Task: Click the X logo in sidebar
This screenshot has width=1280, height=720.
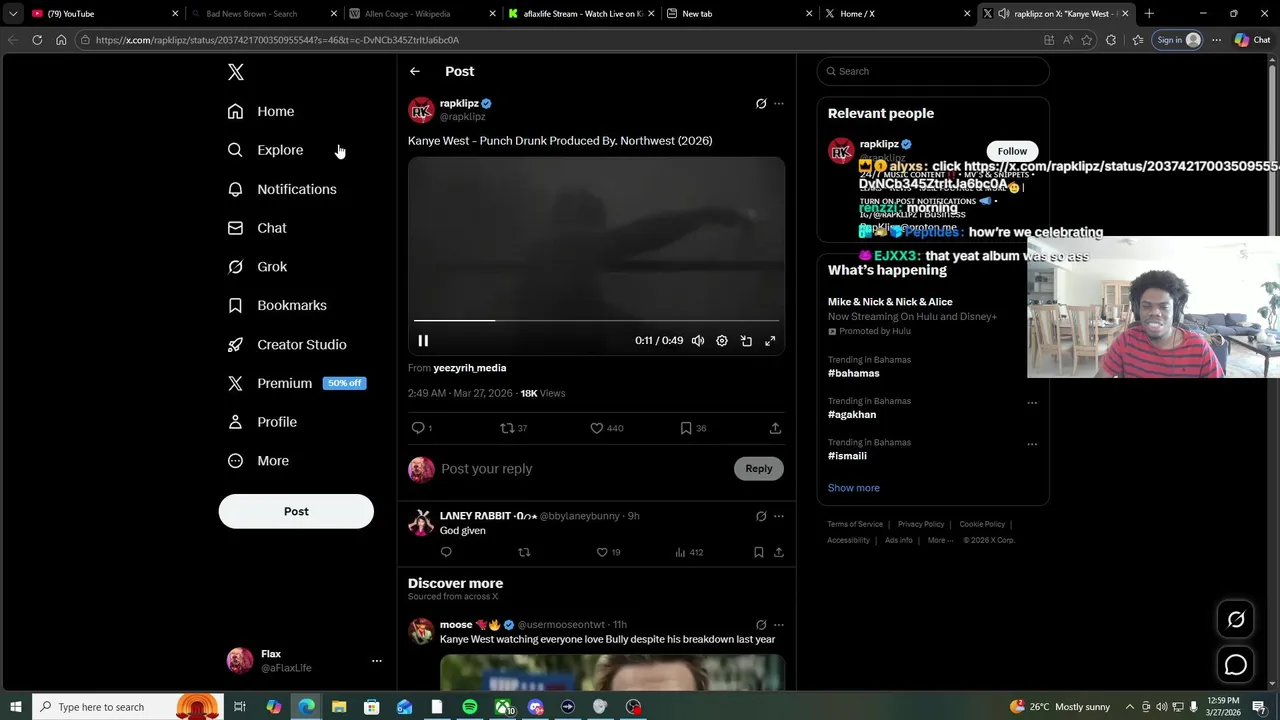Action: [x=236, y=72]
